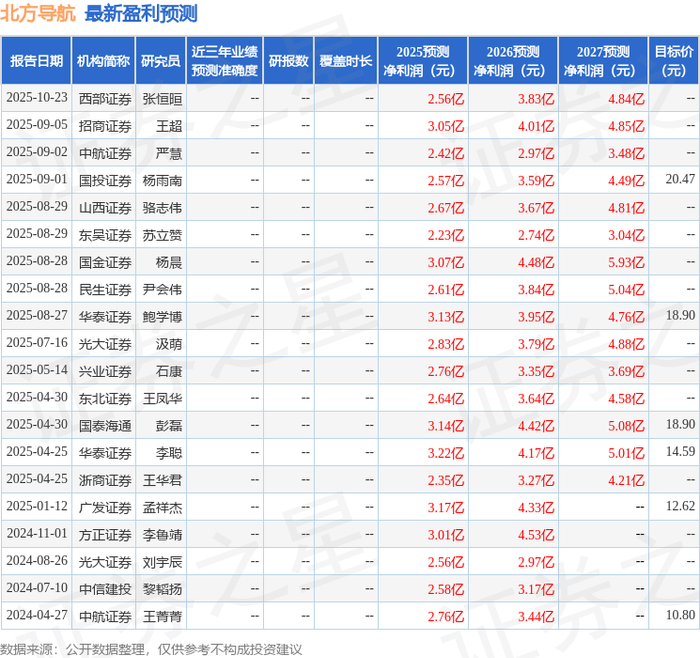Click the 2027预测净利润 column header
Image resolution: width=700 pixels, height=658 pixels.
coord(603,61)
